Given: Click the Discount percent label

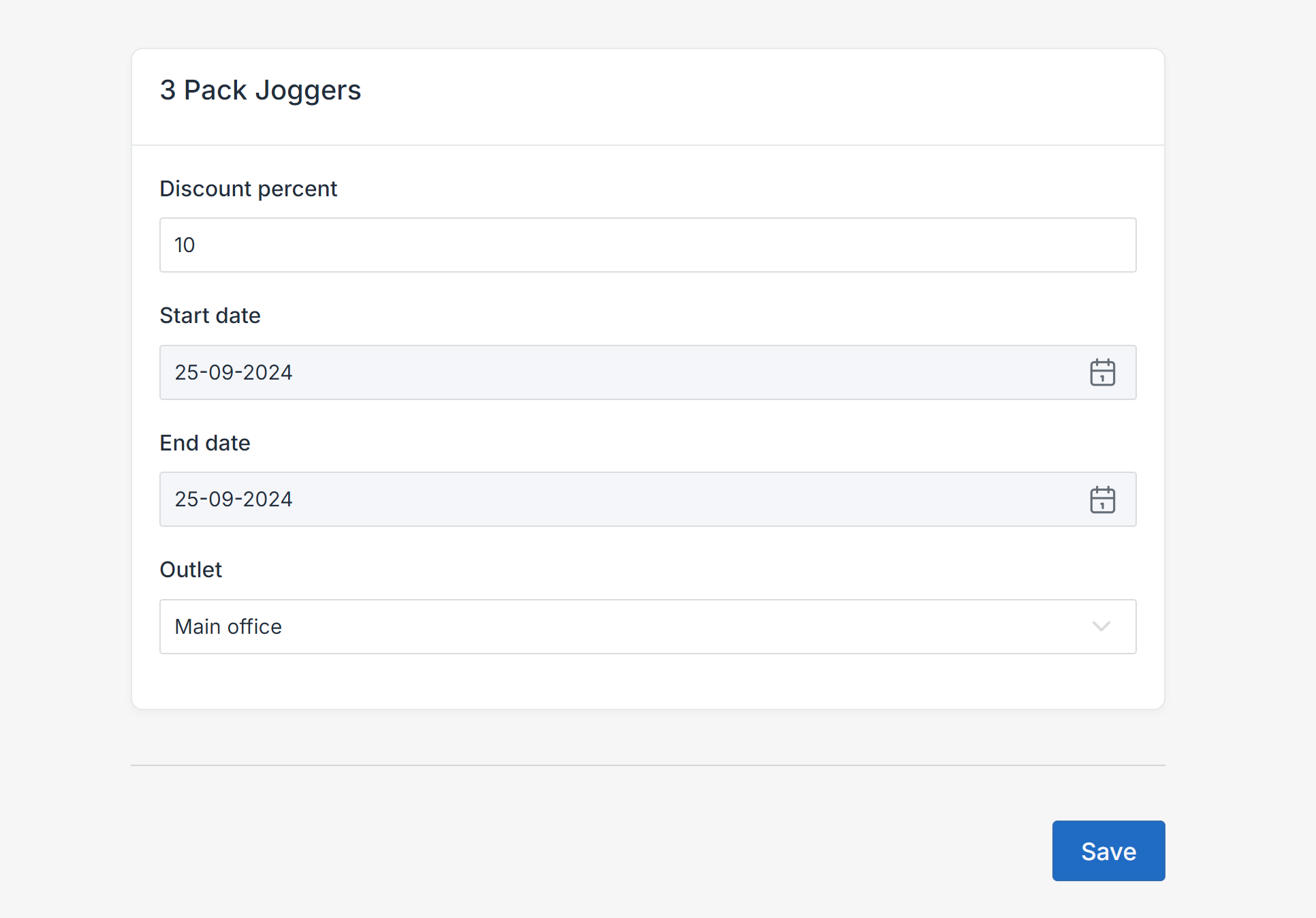Looking at the screenshot, I should point(248,189).
